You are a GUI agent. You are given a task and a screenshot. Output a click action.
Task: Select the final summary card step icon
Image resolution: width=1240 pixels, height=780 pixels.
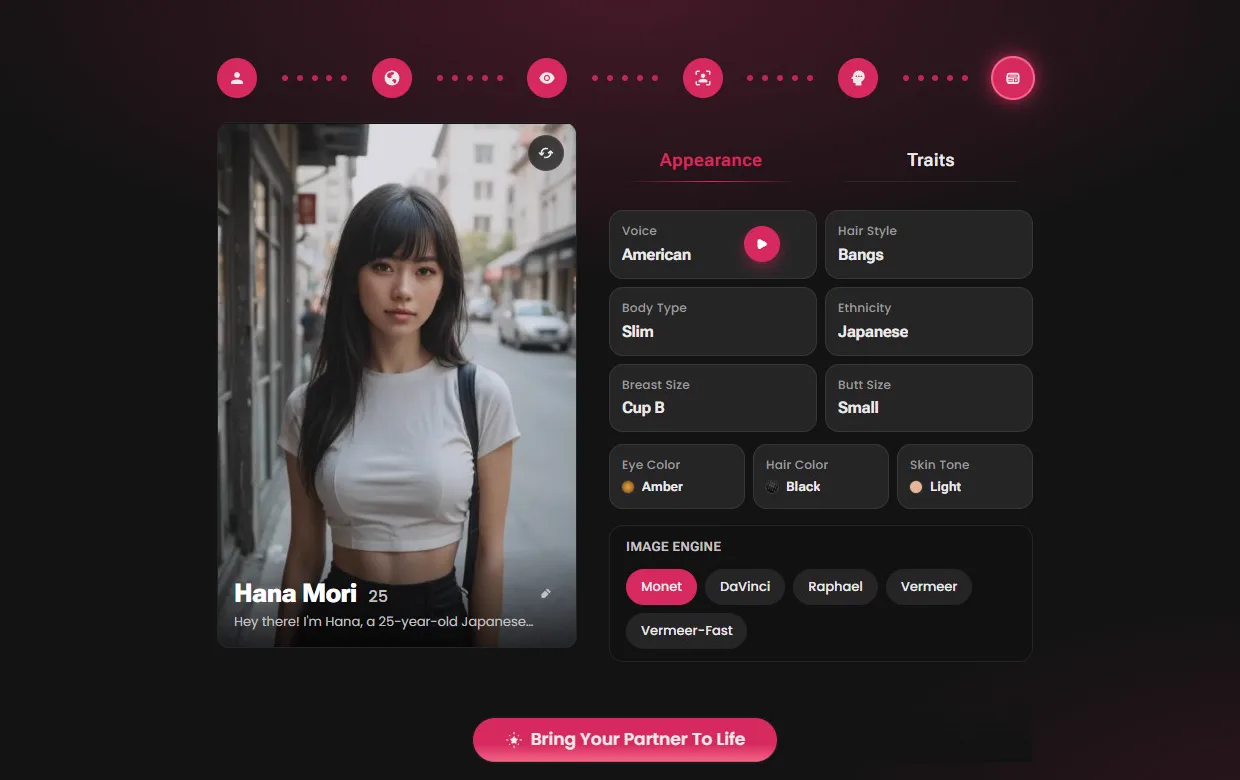tap(1013, 78)
